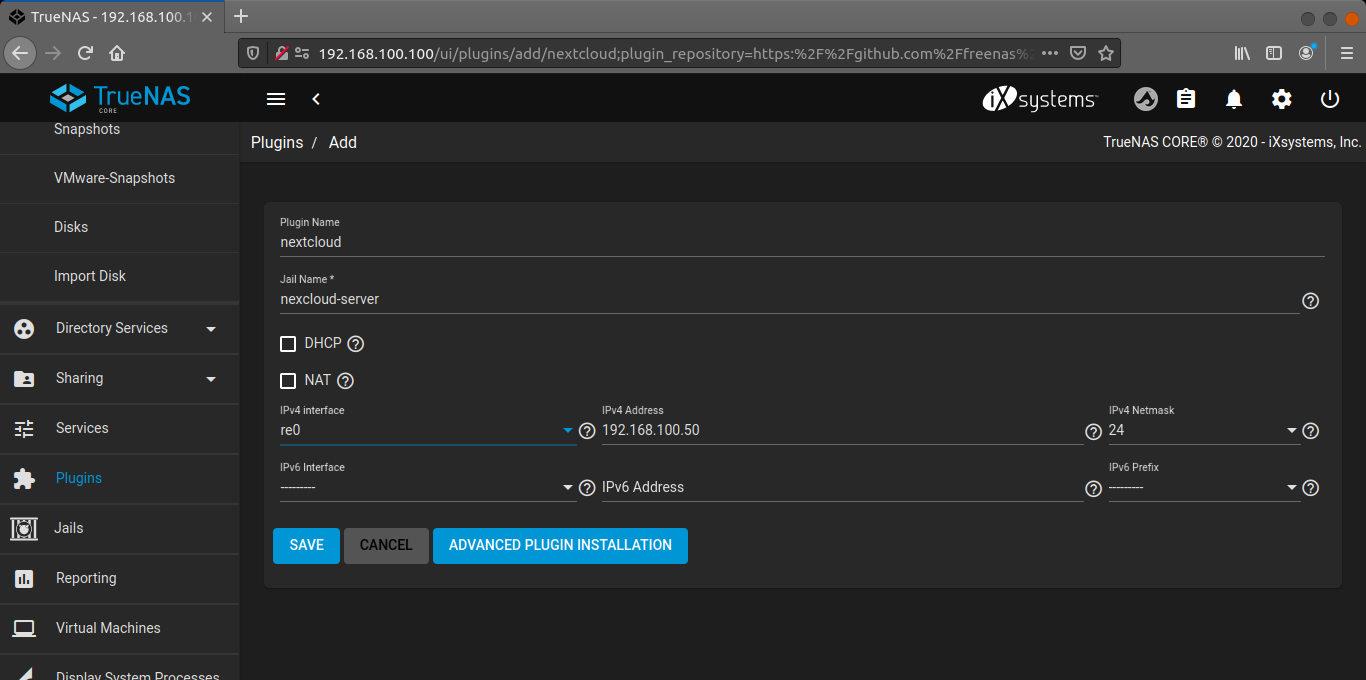Click the alerts circle icon near iXsystems logo

coord(1145,98)
